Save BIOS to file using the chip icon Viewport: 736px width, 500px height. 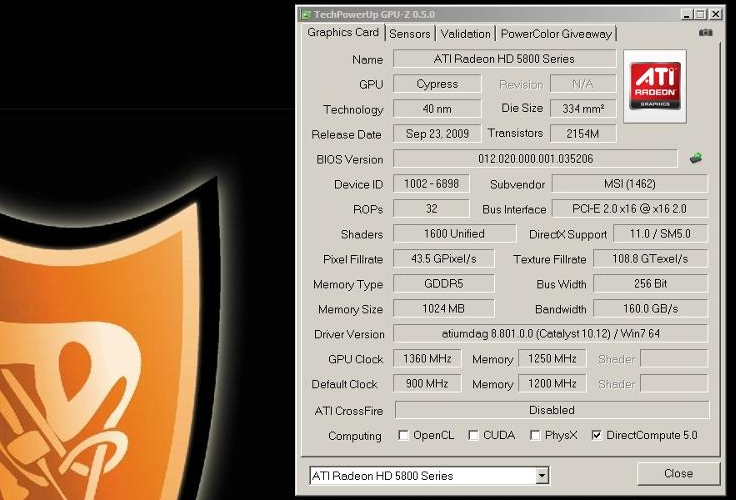(696, 158)
